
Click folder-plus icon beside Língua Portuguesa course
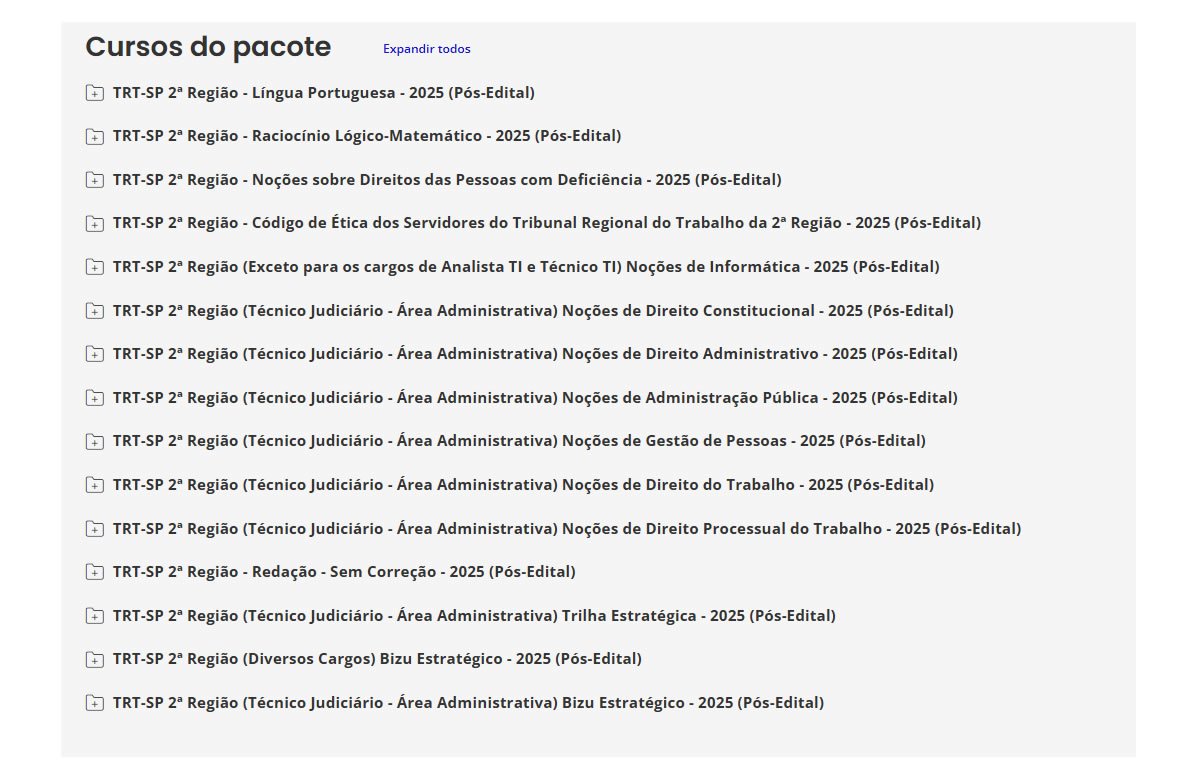click(94, 93)
